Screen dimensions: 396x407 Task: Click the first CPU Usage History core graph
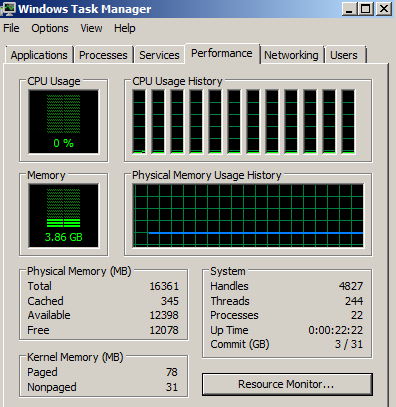[139, 122]
